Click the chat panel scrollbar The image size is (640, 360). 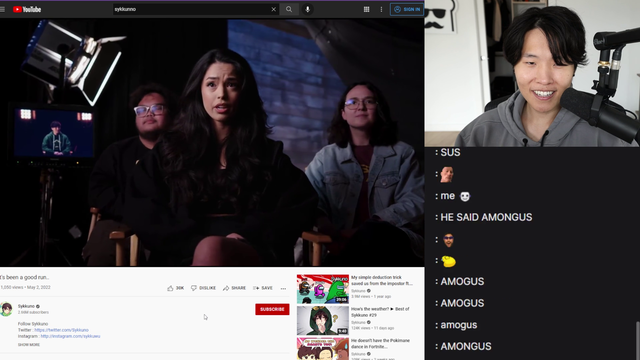(638, 341)
